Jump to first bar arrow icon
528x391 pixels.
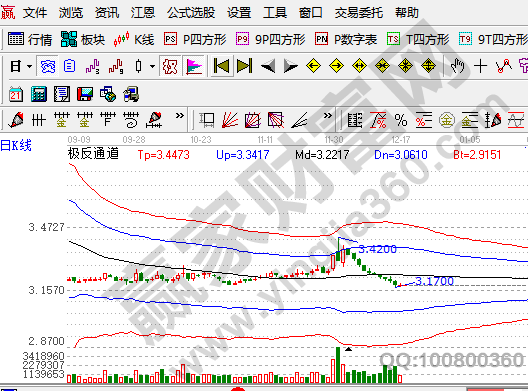[x=221, y=66]
